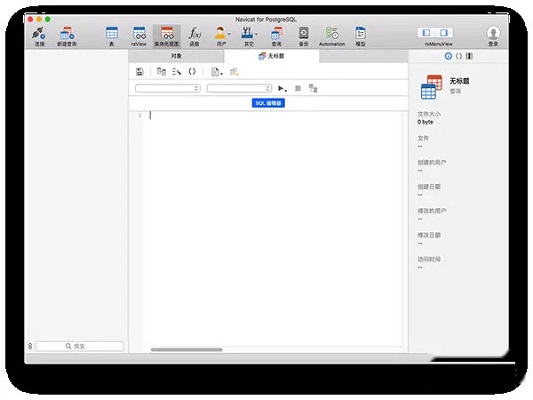Save the query with floppy disk icon
The image size is (533, 400).
[x=139, y=72]
